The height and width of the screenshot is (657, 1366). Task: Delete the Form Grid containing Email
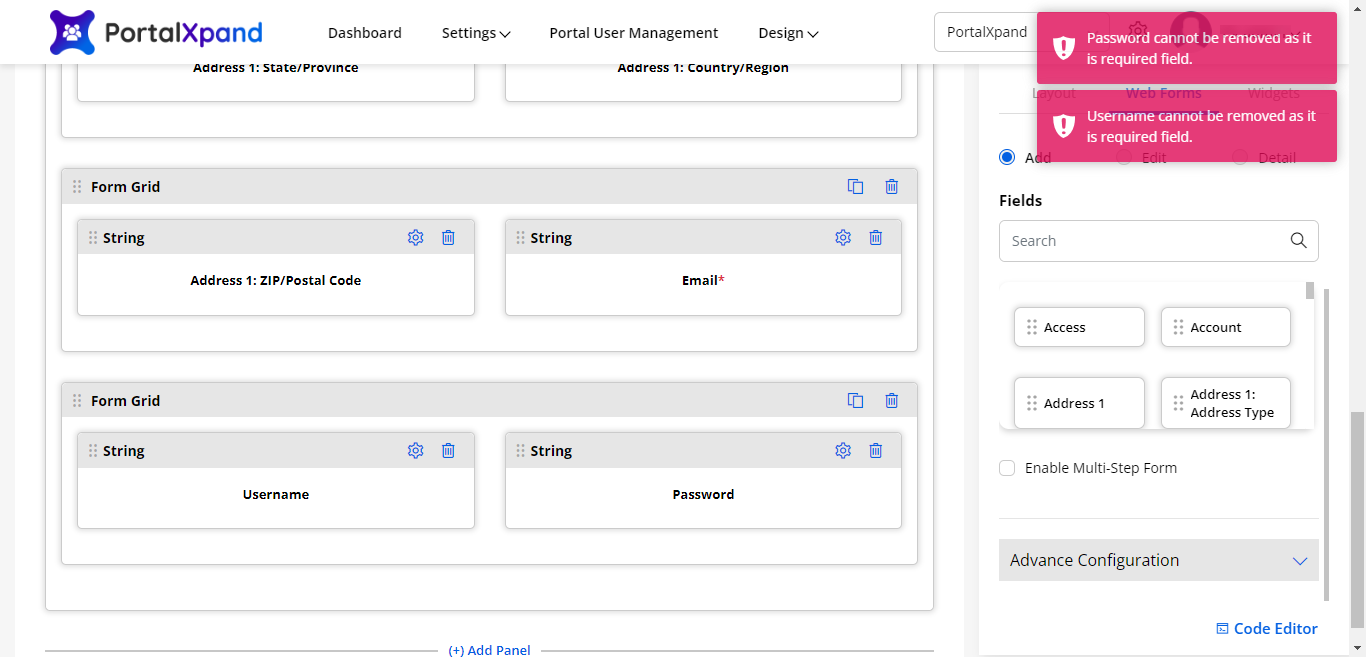pos(892,187)
